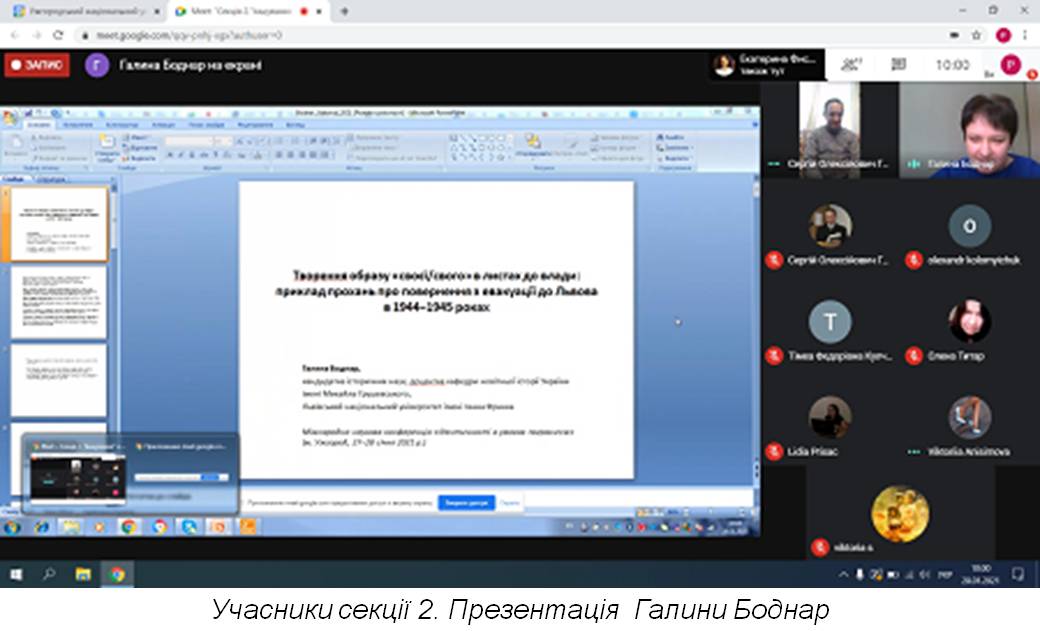
Task: Open the Chrome three-dot menu
Action: click(x=1025, y=35)
